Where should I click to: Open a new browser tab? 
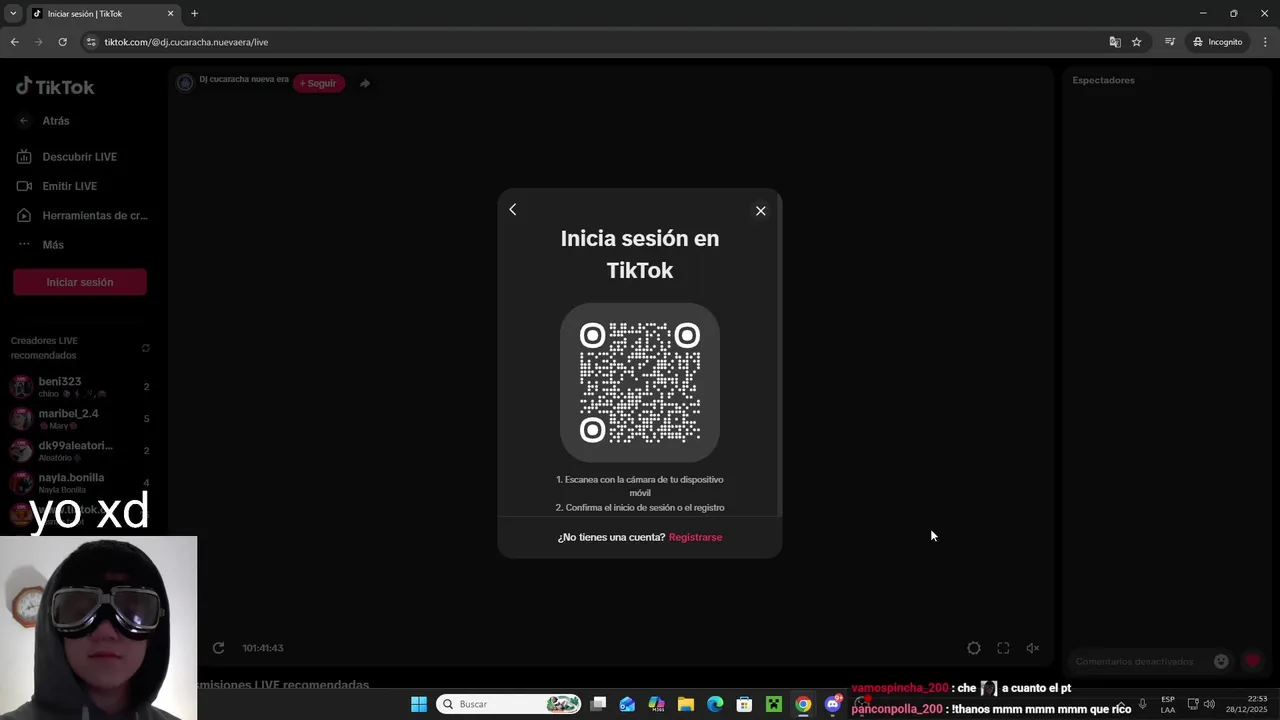click(194, 14)
